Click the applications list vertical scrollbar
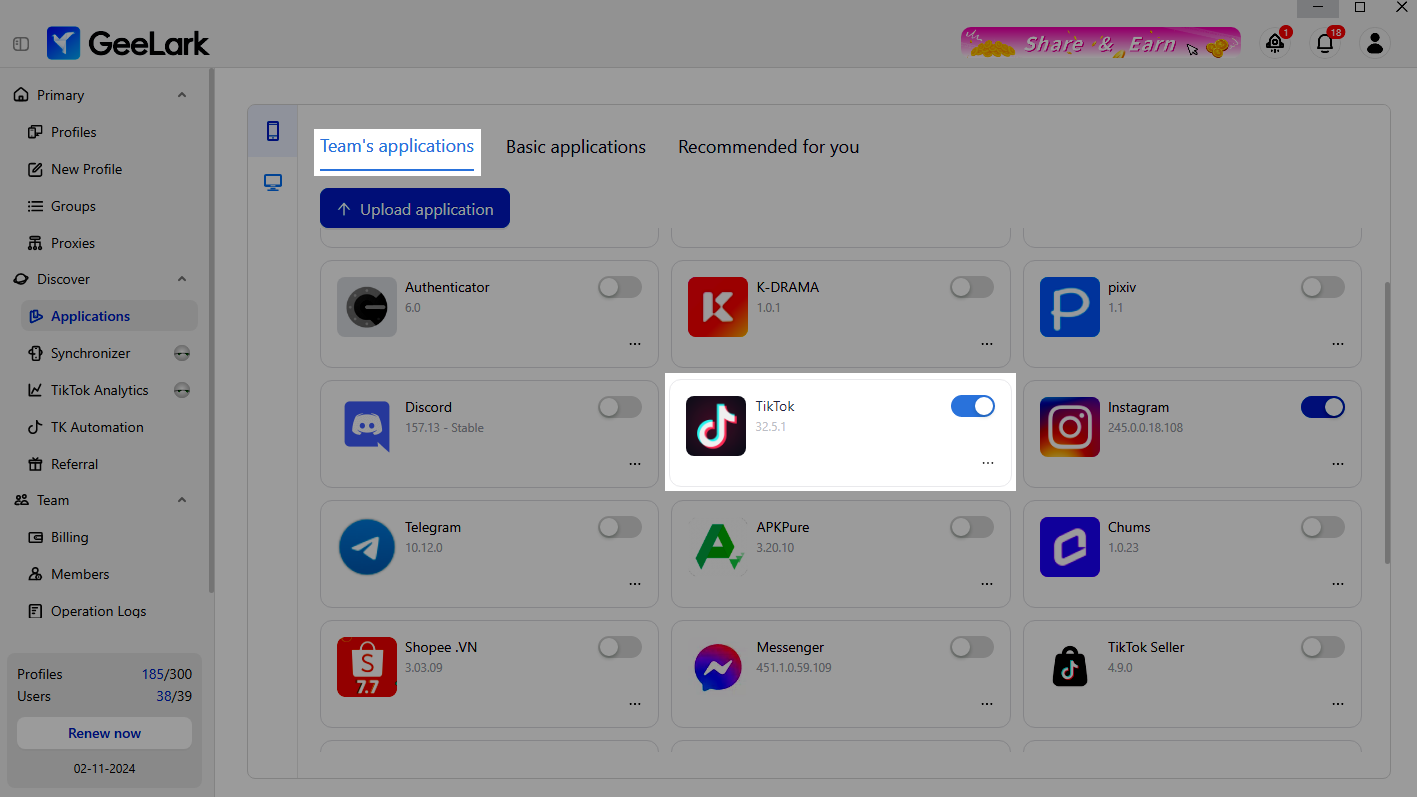This screenshot has width=1417, height=797. point(1386,422)
